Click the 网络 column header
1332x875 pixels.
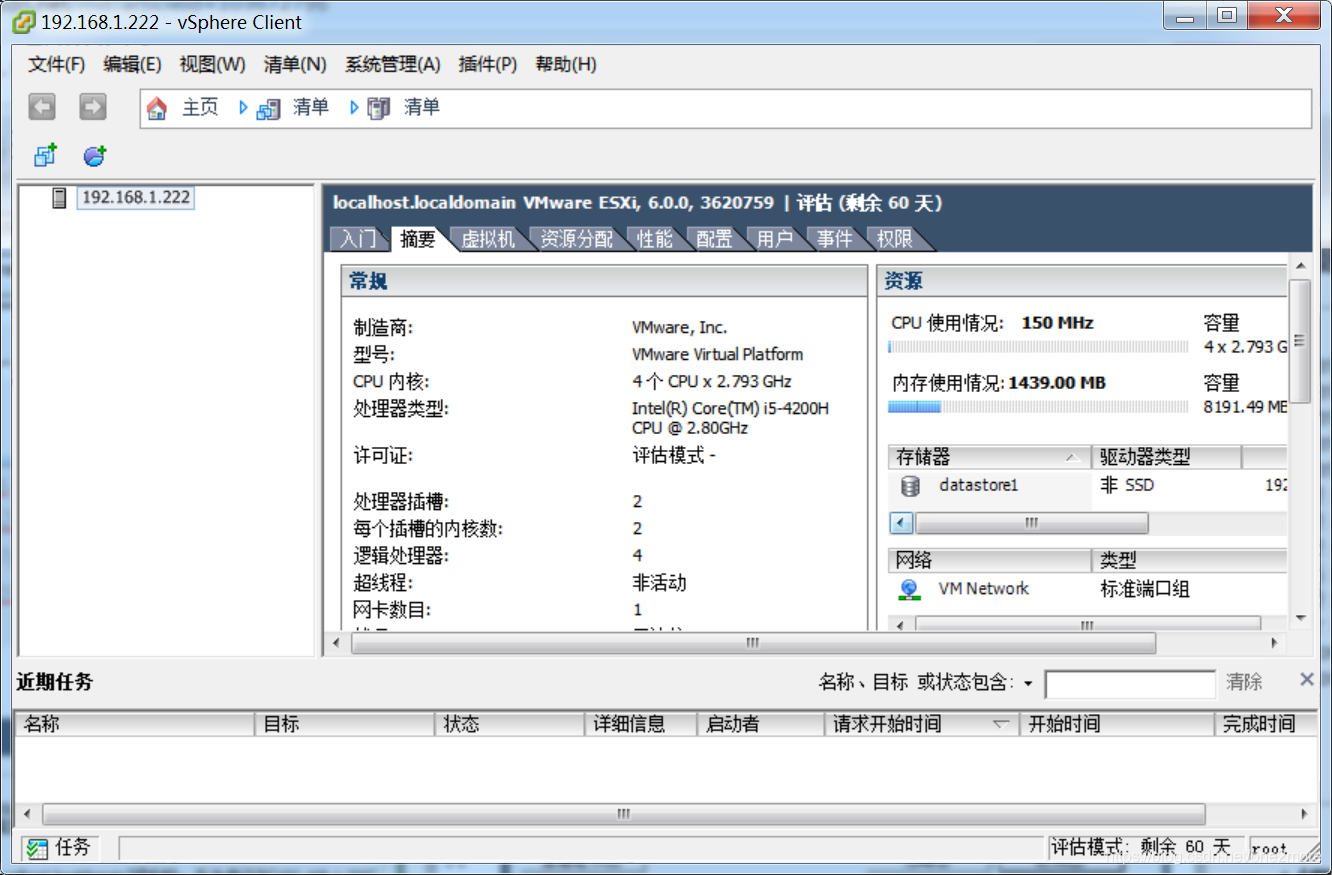[988, 560]
